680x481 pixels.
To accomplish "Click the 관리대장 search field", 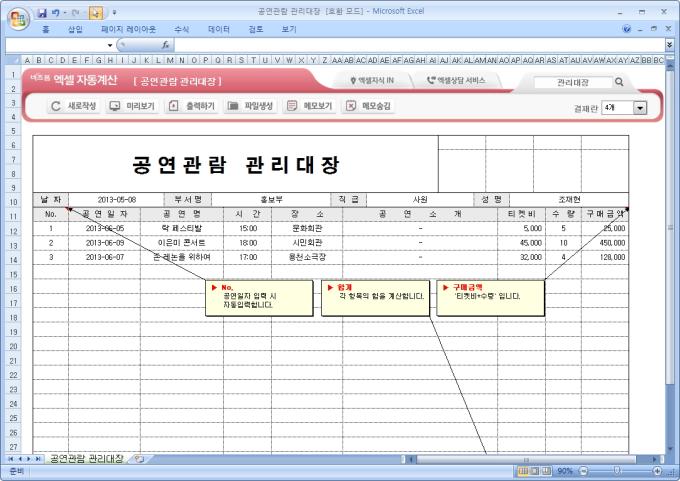I will point(572,82).
